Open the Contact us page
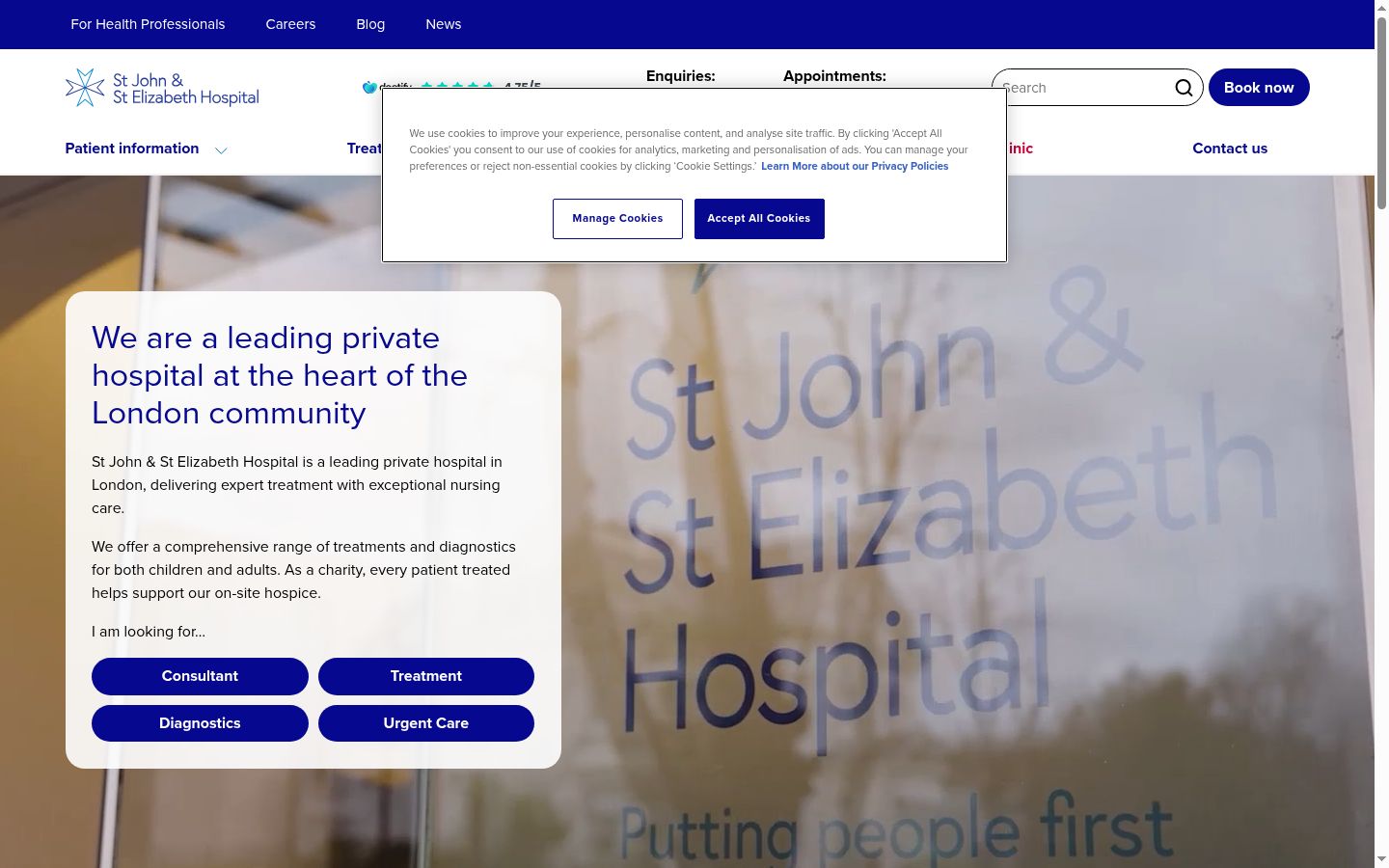 (1230, 149)
